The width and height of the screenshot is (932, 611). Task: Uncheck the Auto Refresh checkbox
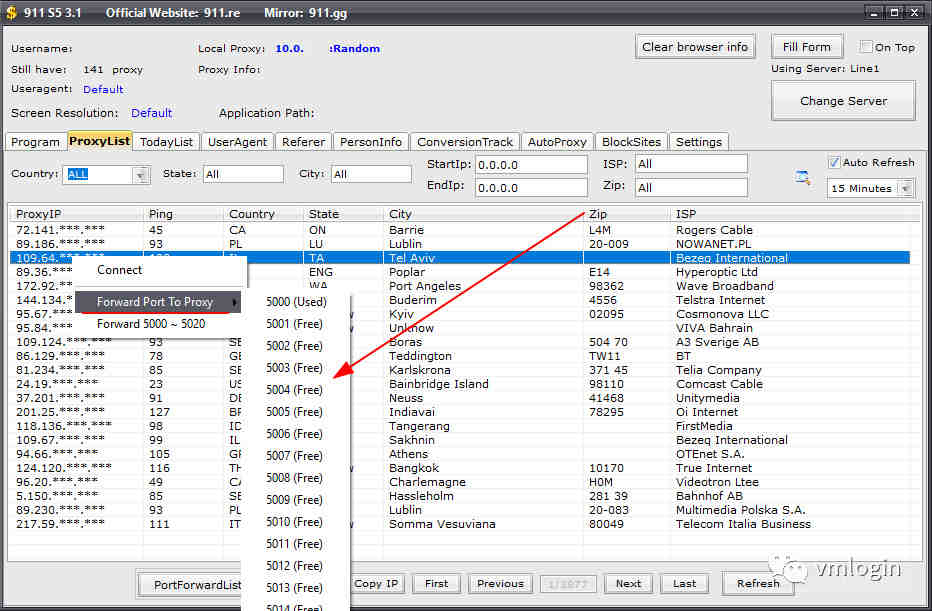[834, 162]
